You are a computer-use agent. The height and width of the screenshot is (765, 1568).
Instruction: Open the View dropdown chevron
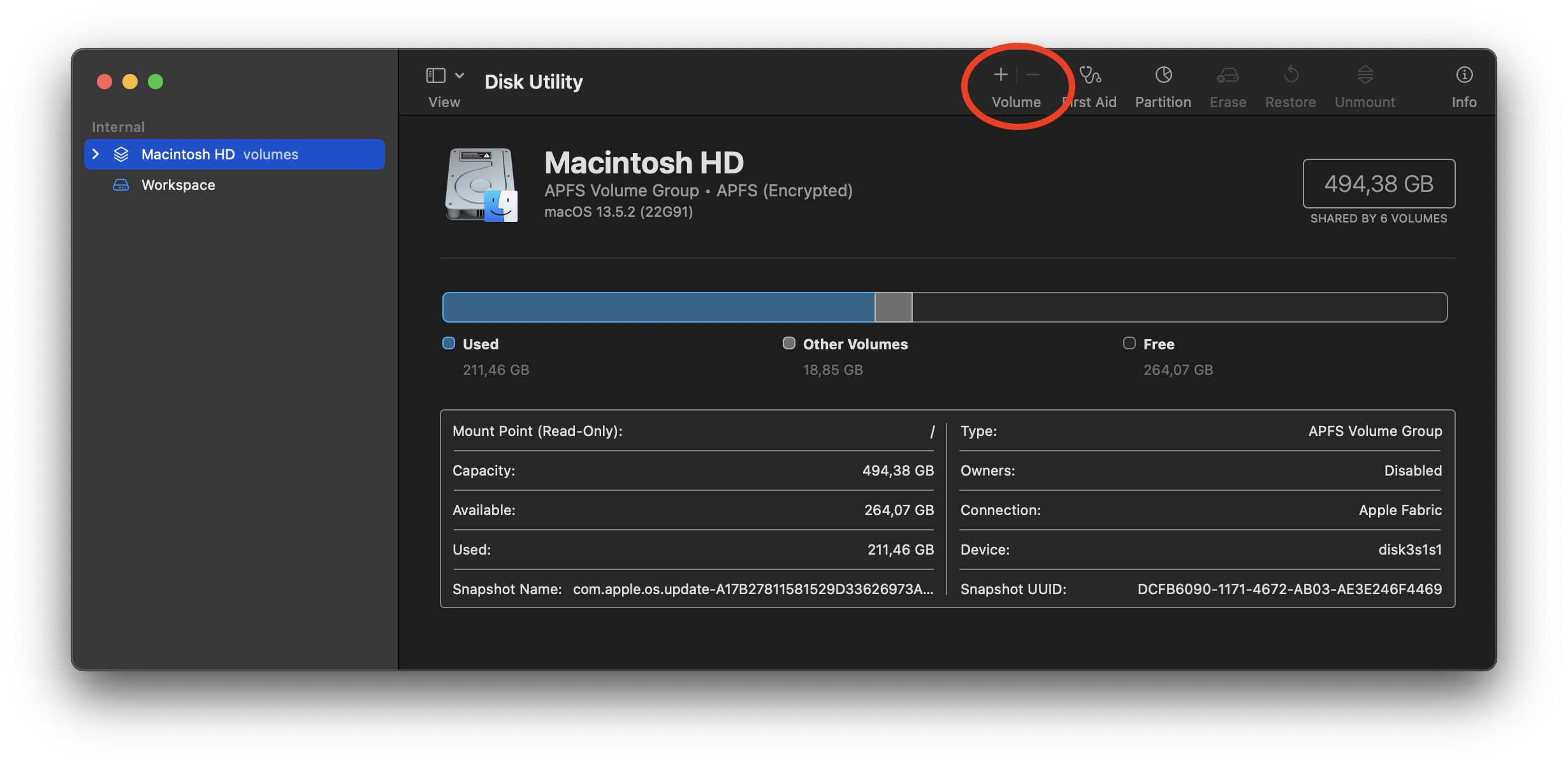point(460,75)
